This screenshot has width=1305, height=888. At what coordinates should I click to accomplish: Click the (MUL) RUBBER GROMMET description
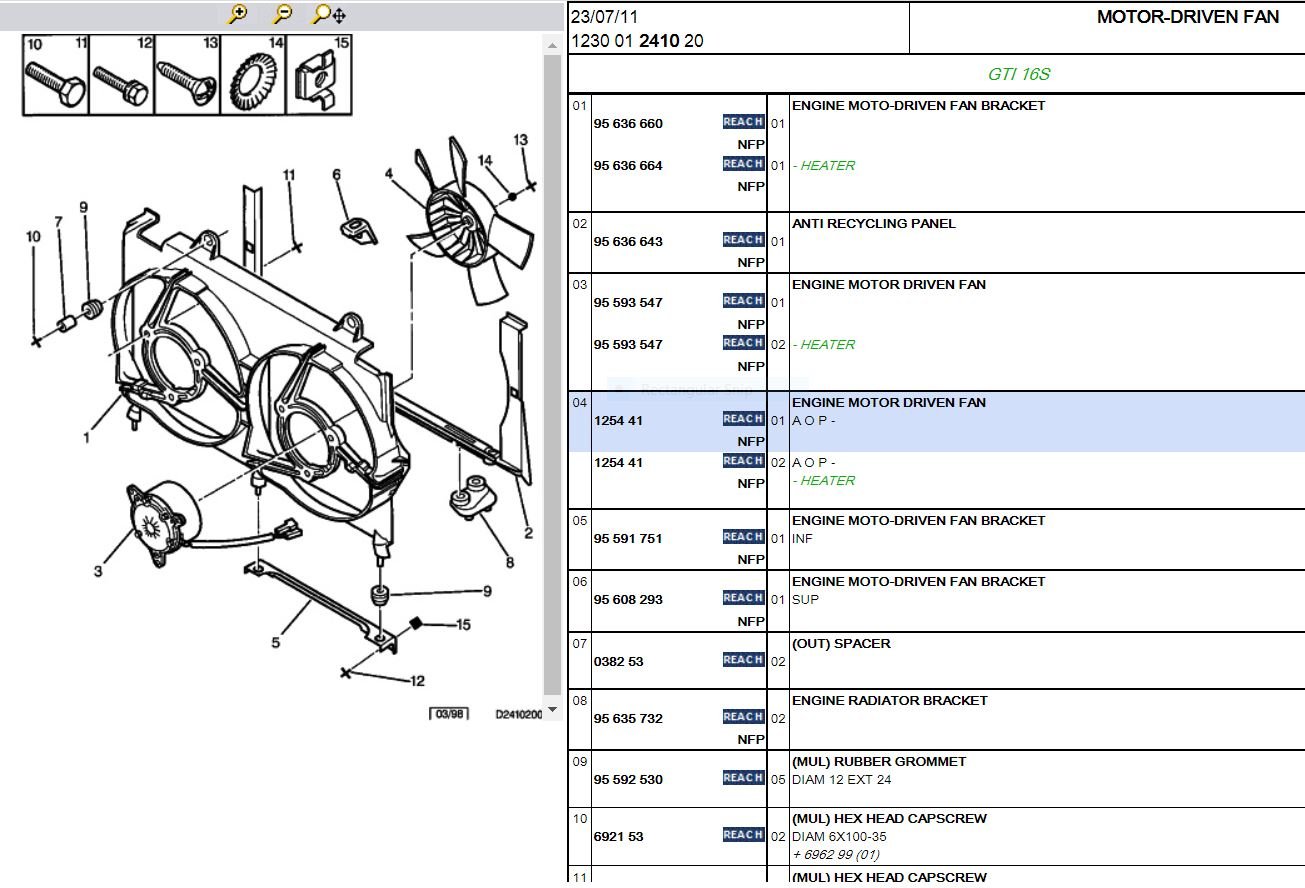(879, 762)
